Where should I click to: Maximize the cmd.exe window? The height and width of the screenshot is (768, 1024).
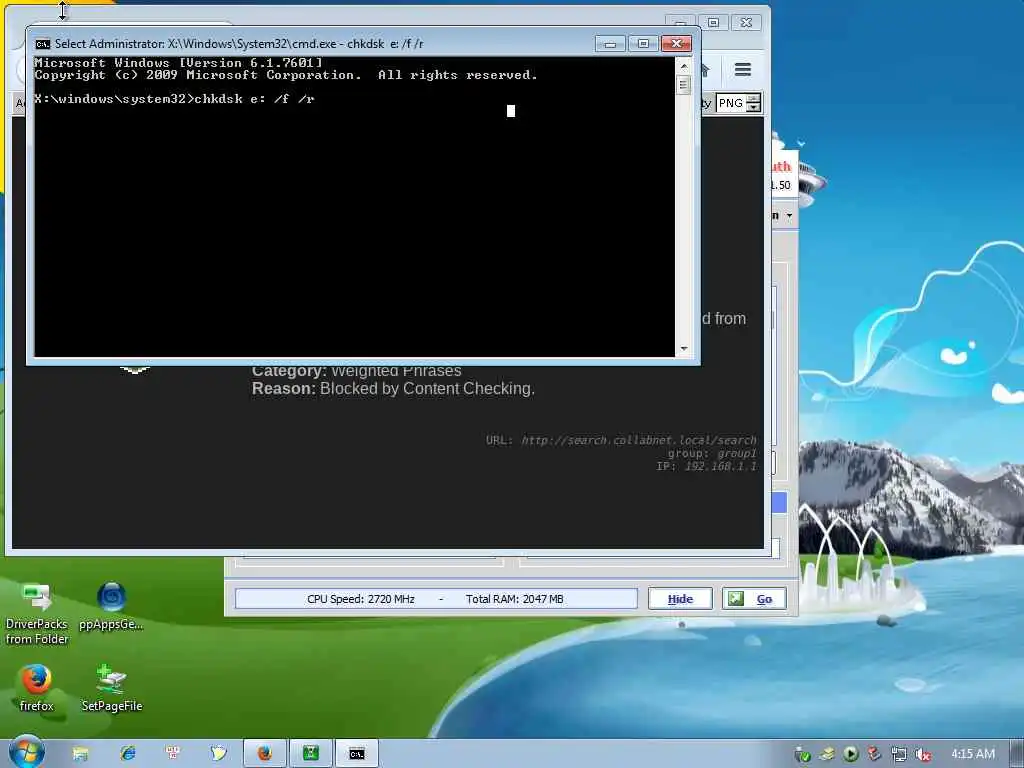coord(643,44)
